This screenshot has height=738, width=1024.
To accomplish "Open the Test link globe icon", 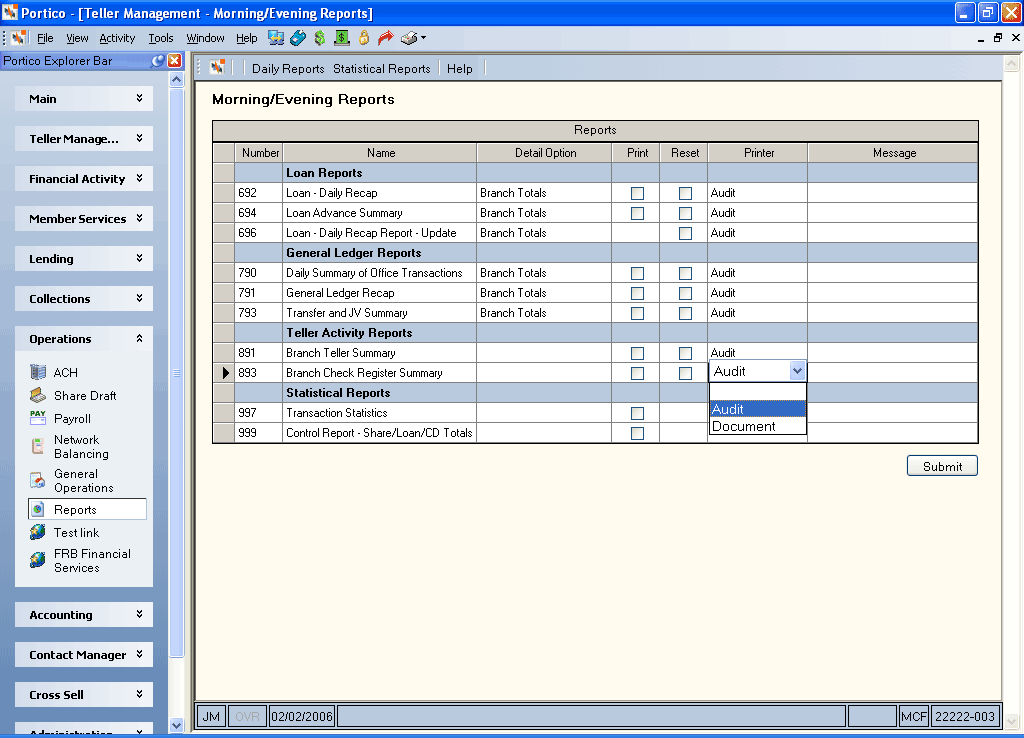I will [x=39, y=532].
